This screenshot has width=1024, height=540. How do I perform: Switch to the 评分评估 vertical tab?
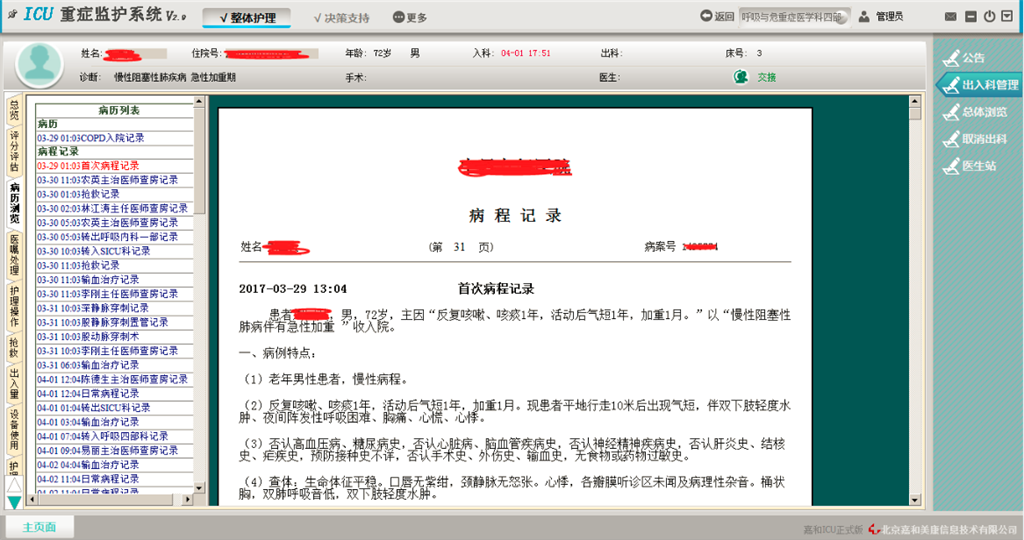coord(14,151)
